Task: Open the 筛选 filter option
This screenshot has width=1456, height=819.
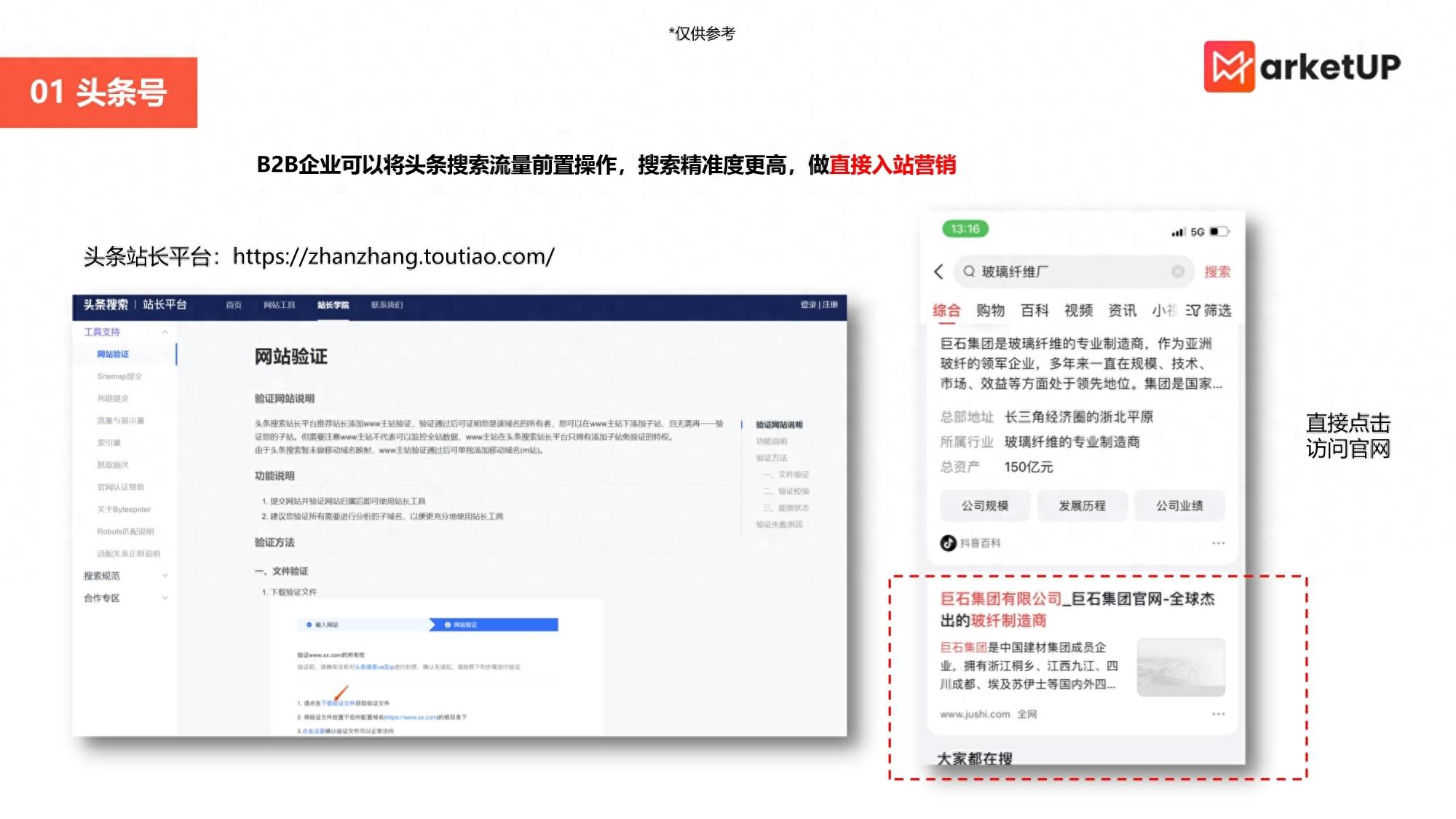Action: [x=1208, y=310]
